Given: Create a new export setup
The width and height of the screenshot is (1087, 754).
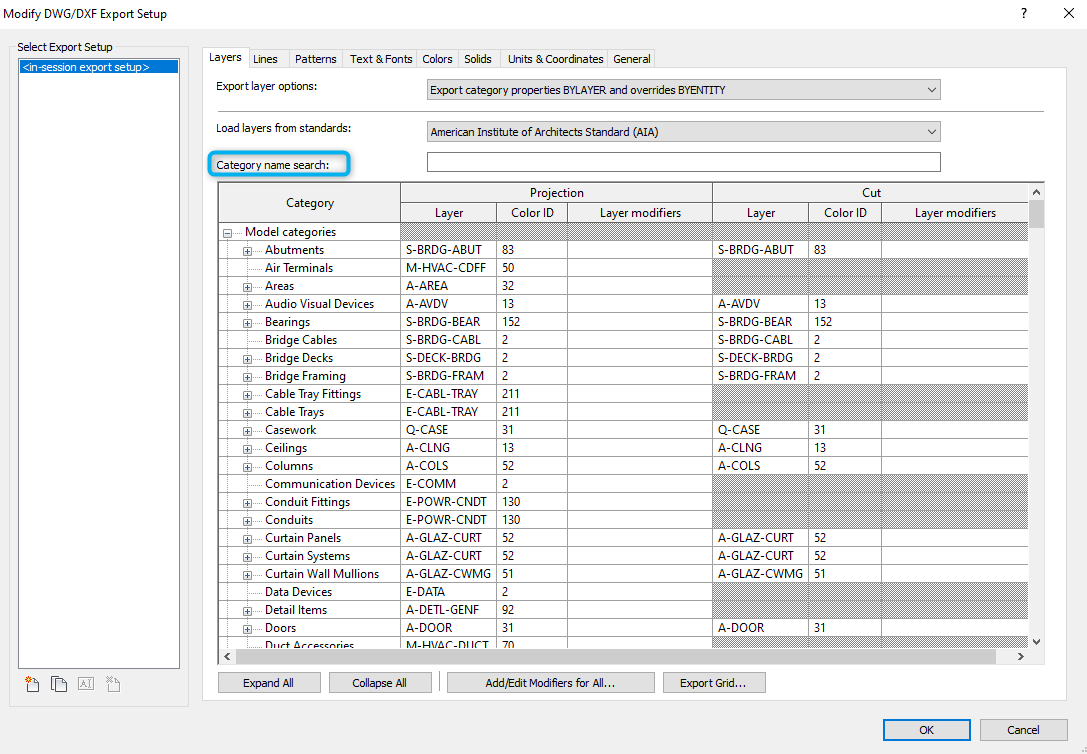Looking at the screenshot, I should coord(32,683).
